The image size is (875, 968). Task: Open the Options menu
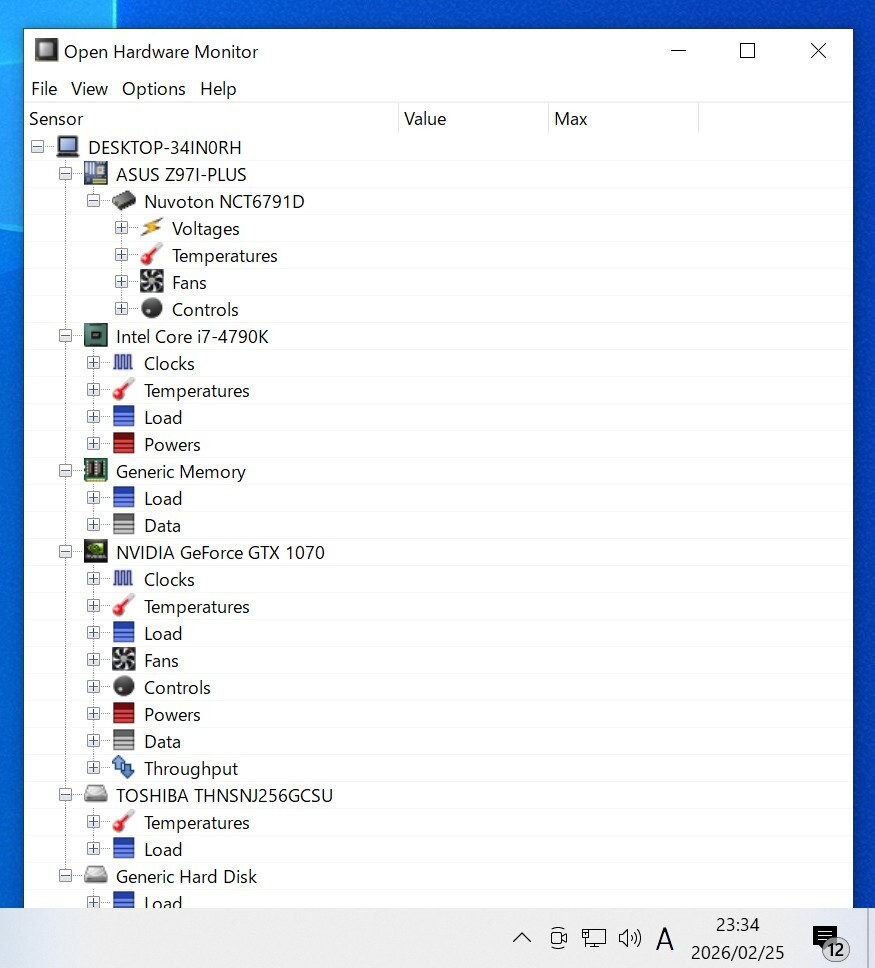point(154,89)
